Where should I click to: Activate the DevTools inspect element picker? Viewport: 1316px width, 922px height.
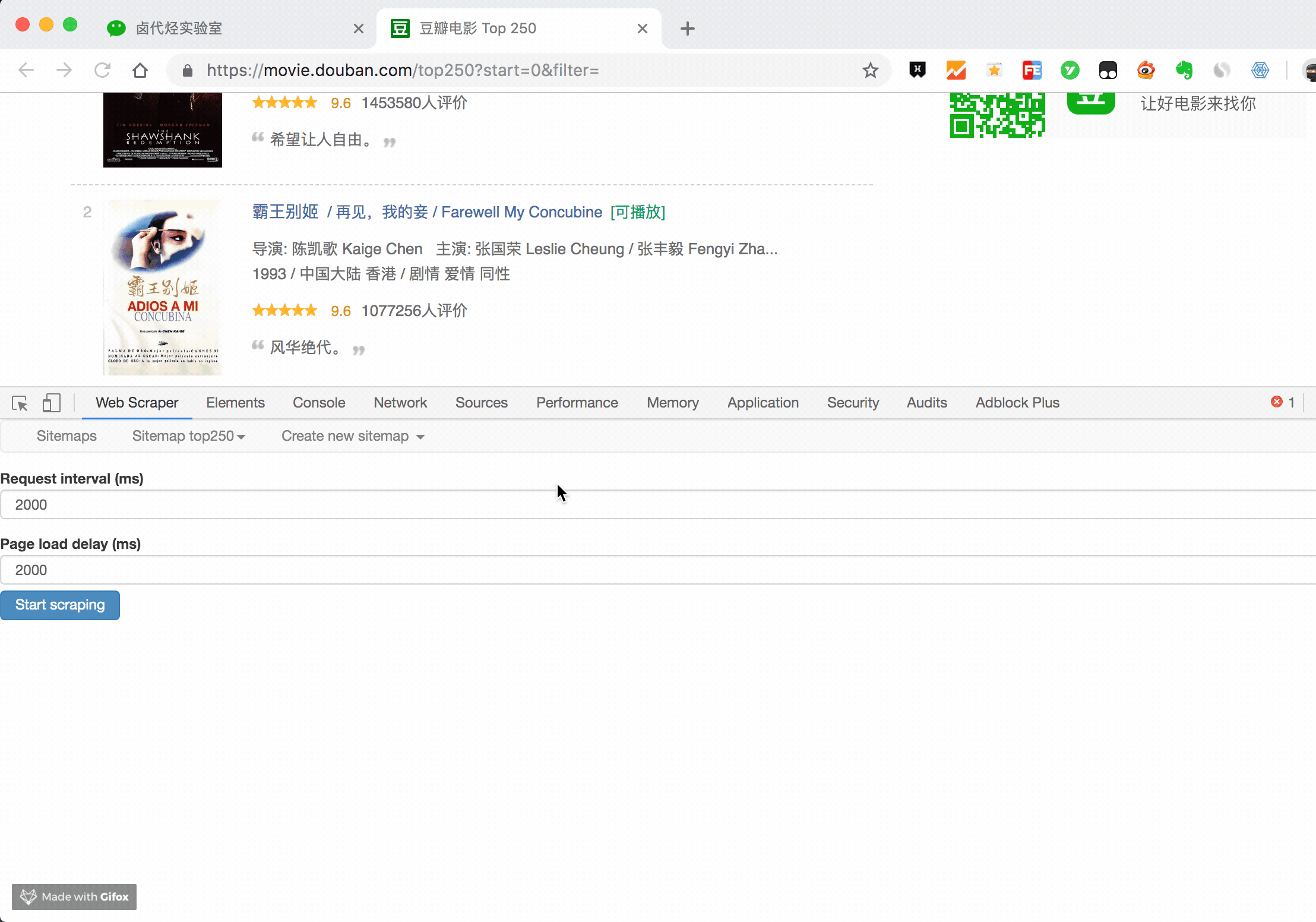click(x=20, y=403)
